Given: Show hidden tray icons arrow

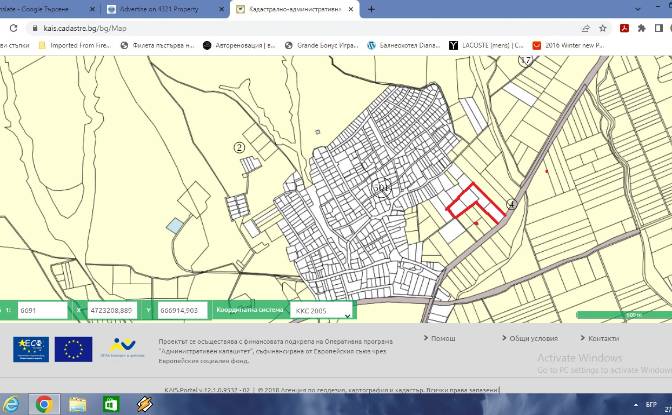Looking at the screenshot, I should tap(636, 405).
